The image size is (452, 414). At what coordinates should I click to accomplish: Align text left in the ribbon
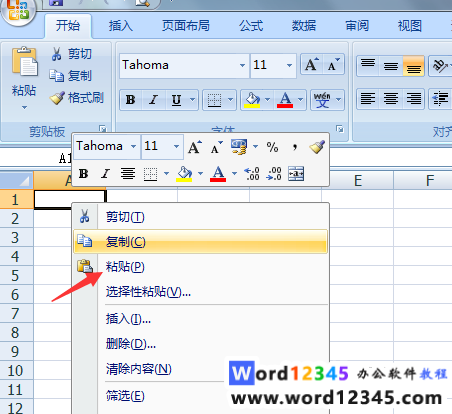pos(368,99)
